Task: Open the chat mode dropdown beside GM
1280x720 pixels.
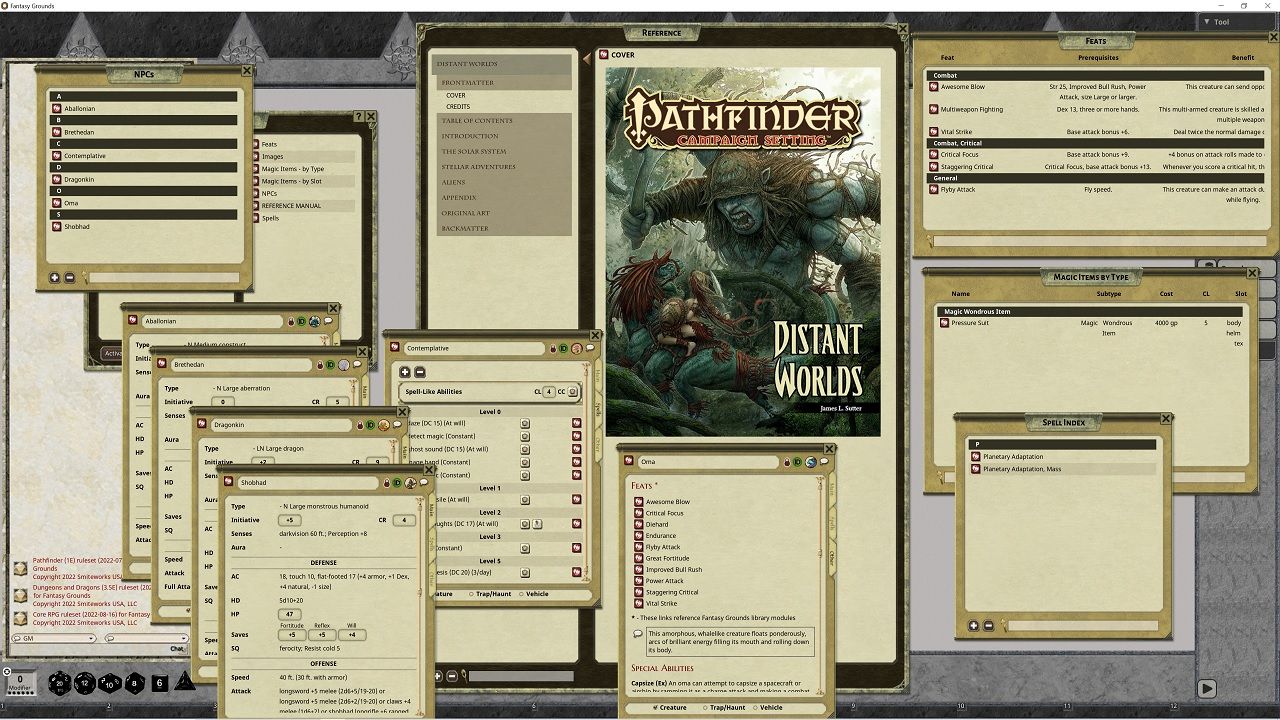Action: [x=146, y=638]
